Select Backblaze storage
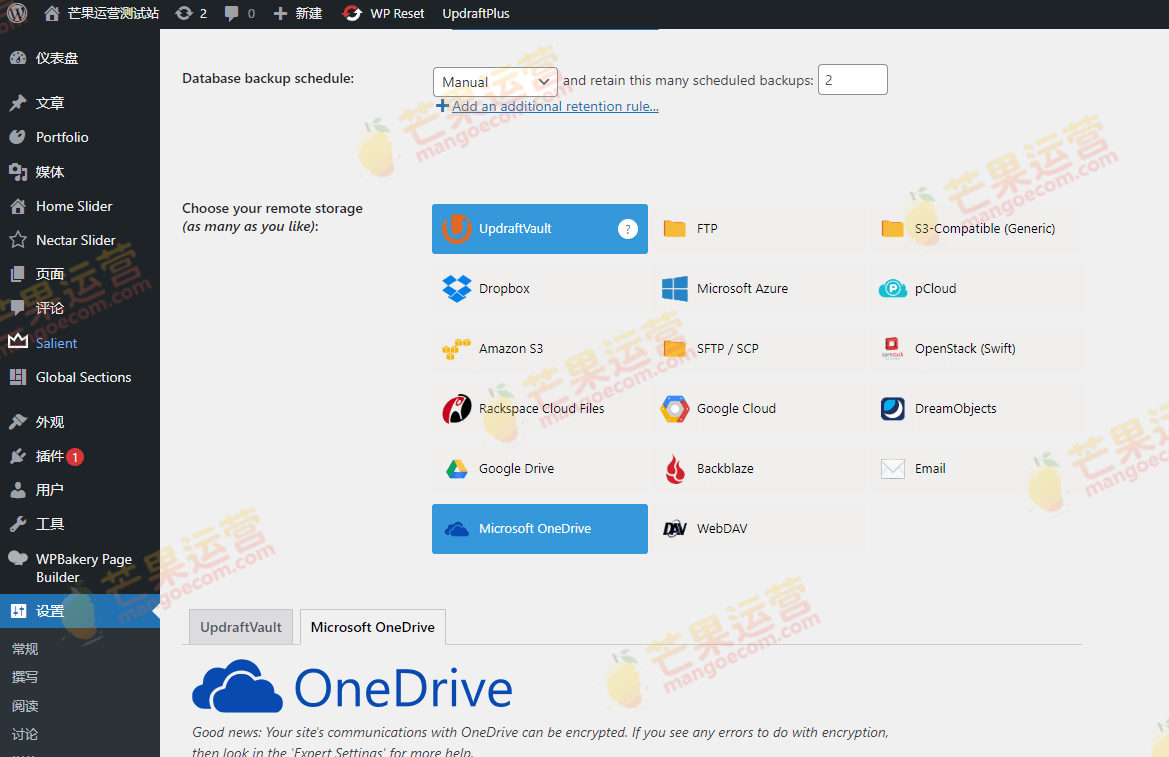The height and width of the screenshot is (757, 1169). tap(757, 468)
